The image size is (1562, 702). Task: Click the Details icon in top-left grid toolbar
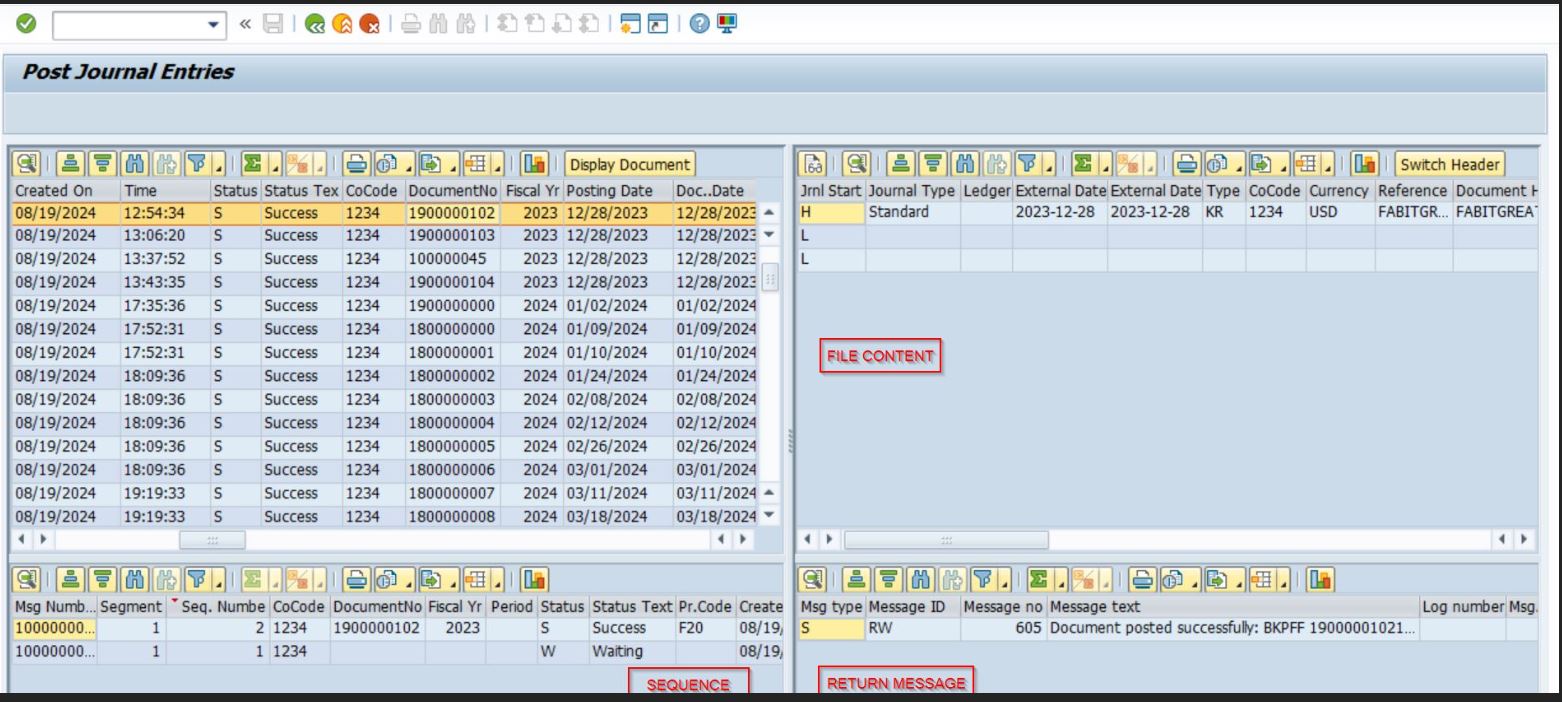click(23, 164)
